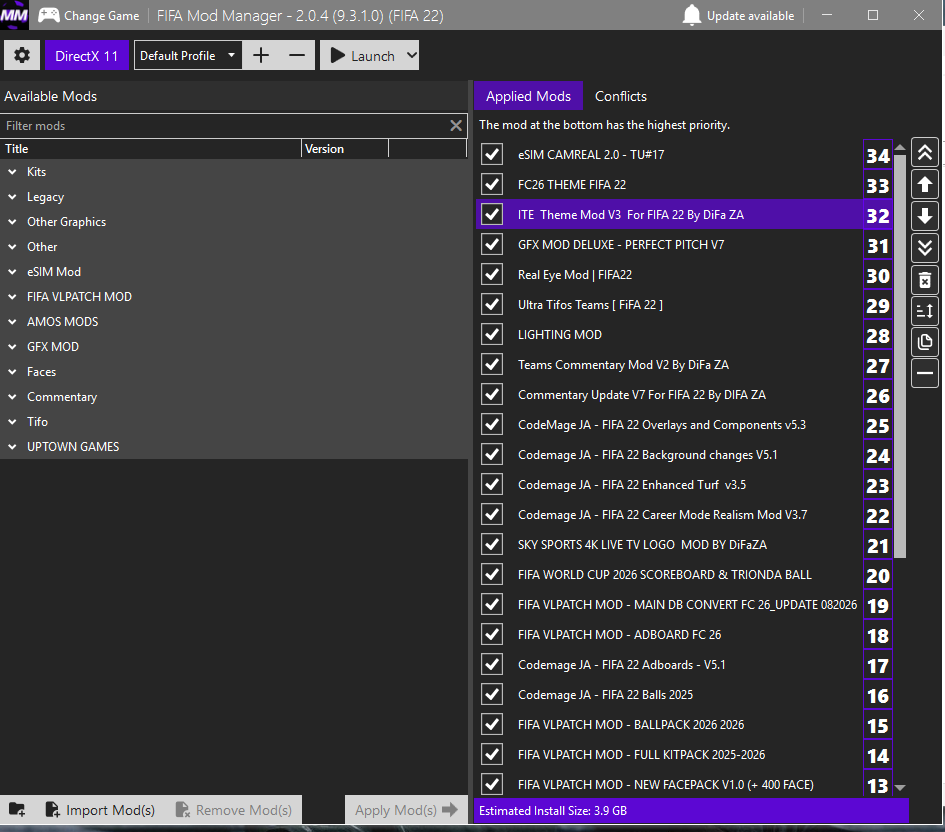This screenshot has width=945, height=832.
Task: Disable Codemage JA Balls 2025 mod
Action: 492,695
